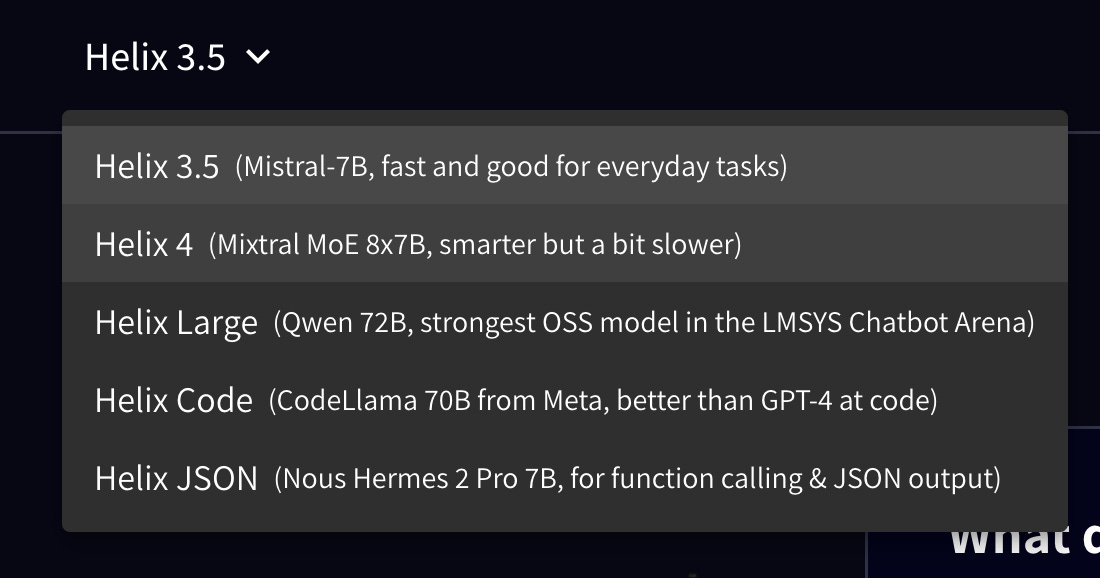Select the Mistral-7B everyday tasks model

(440, 165)
